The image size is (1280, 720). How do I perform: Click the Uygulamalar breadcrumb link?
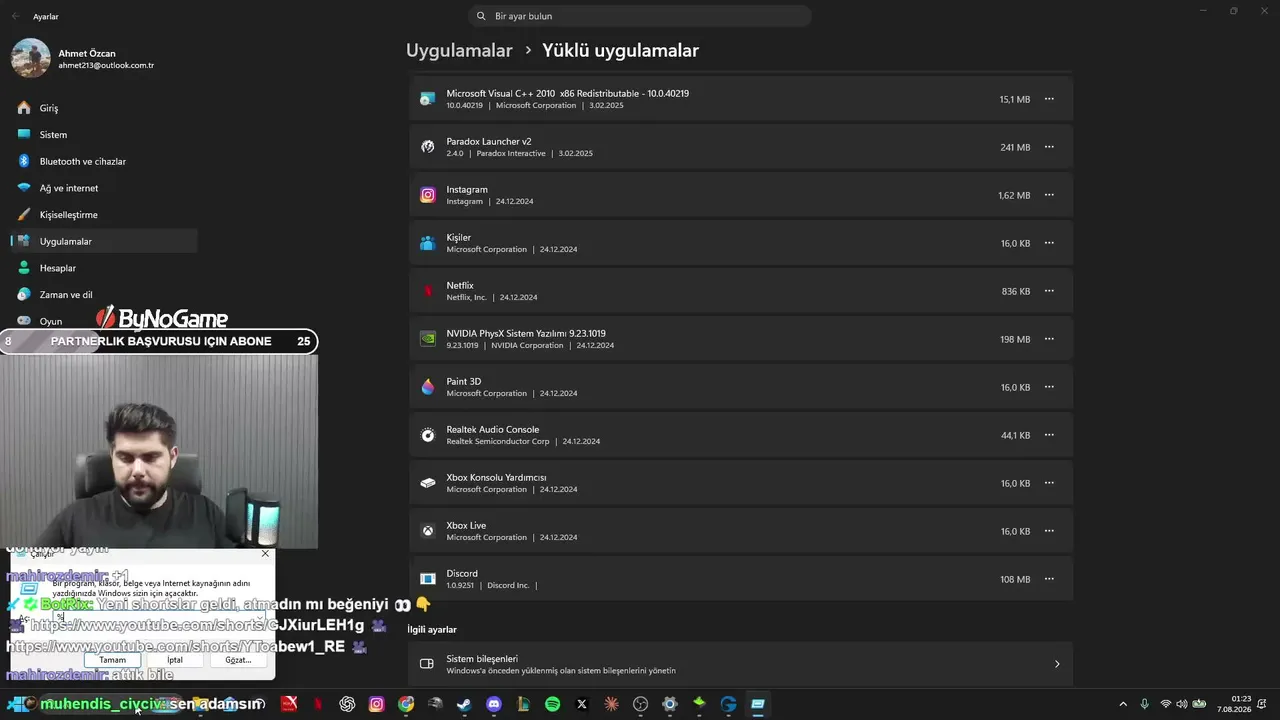coord(459,50)
